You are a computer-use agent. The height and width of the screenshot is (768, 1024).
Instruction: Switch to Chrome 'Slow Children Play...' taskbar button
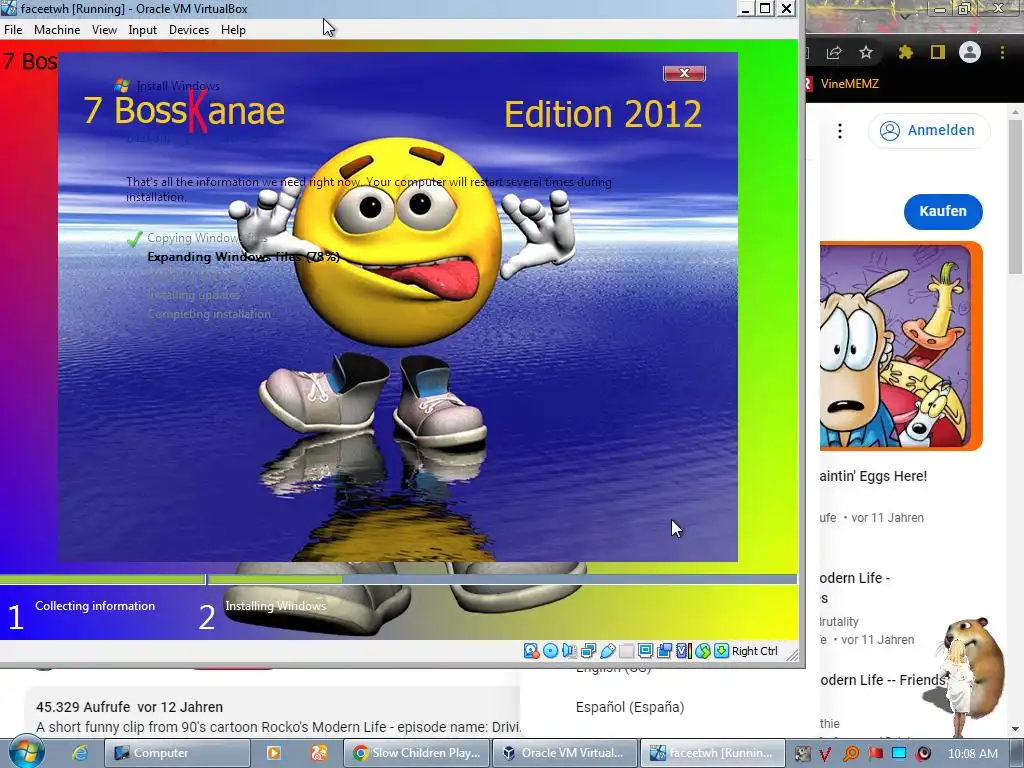(x=416, y=753)
